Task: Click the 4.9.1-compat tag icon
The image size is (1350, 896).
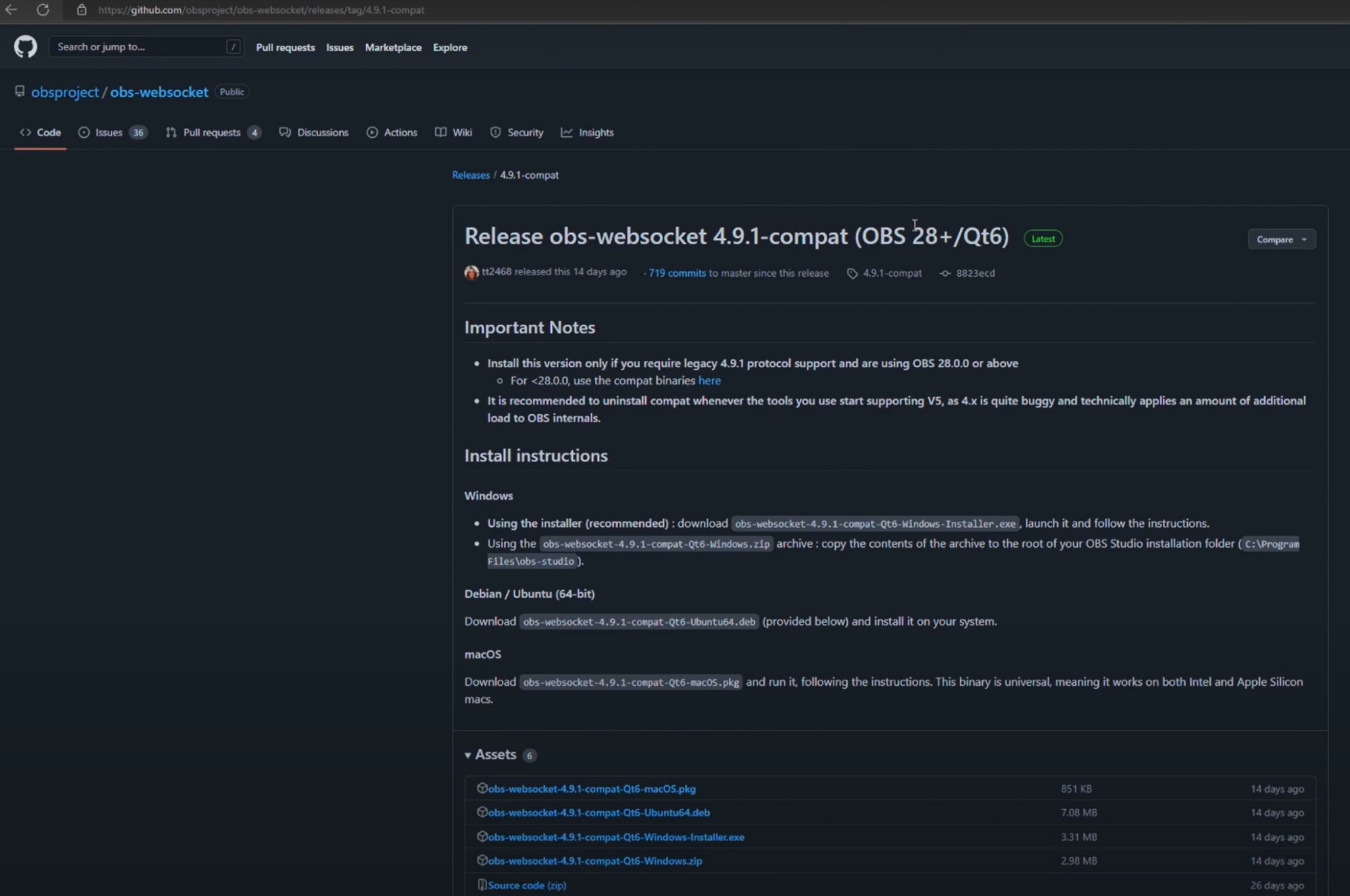Action: (852, 273)
